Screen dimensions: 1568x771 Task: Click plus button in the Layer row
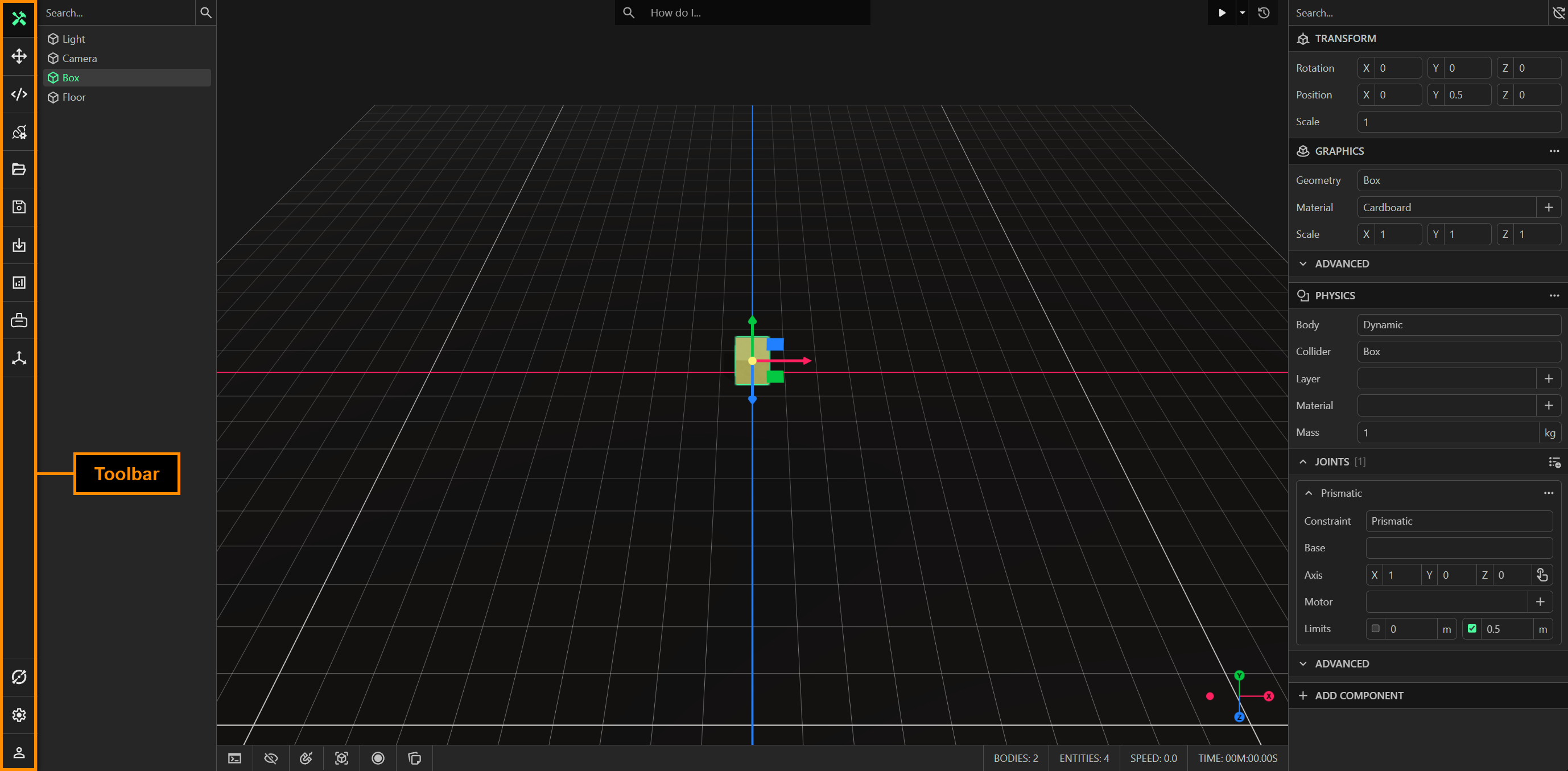[x=1549, y=378]
